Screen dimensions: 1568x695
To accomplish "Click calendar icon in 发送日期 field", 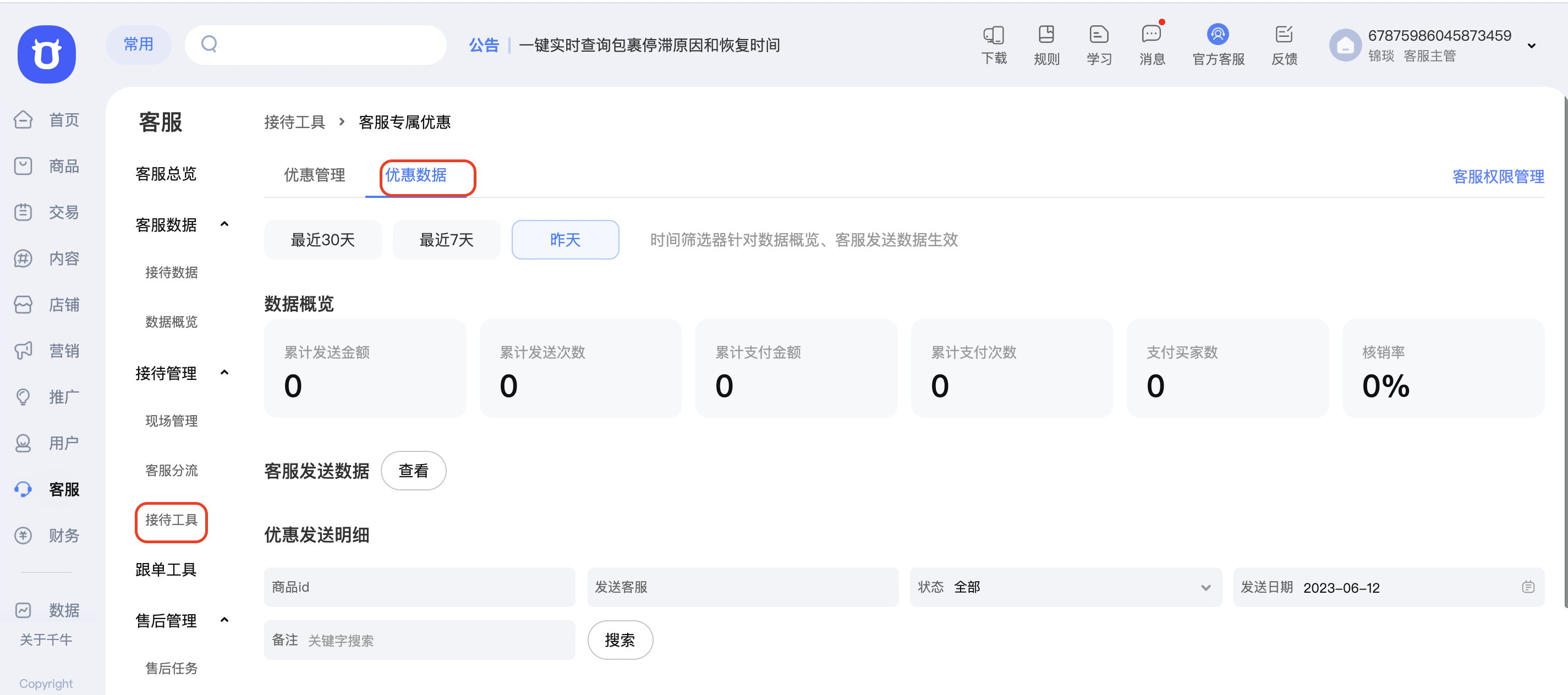I will 1528,587.
